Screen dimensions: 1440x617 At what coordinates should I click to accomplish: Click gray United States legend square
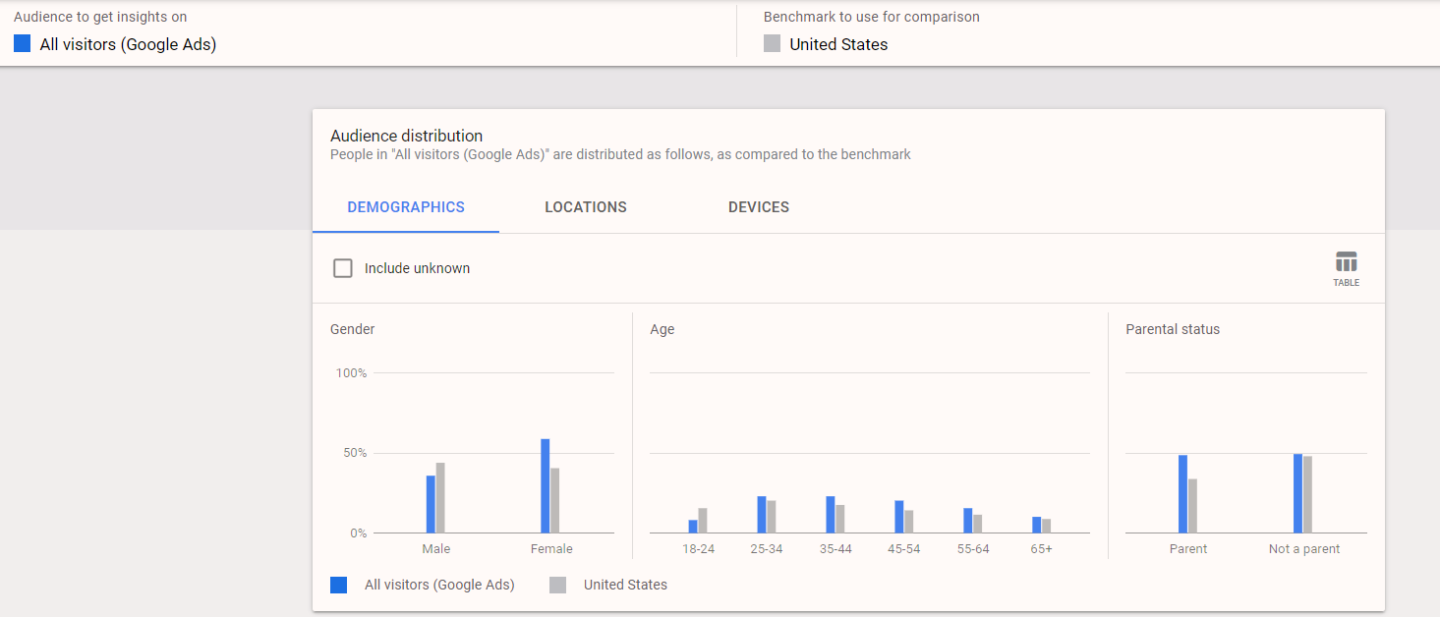click(x=558, y=585)
